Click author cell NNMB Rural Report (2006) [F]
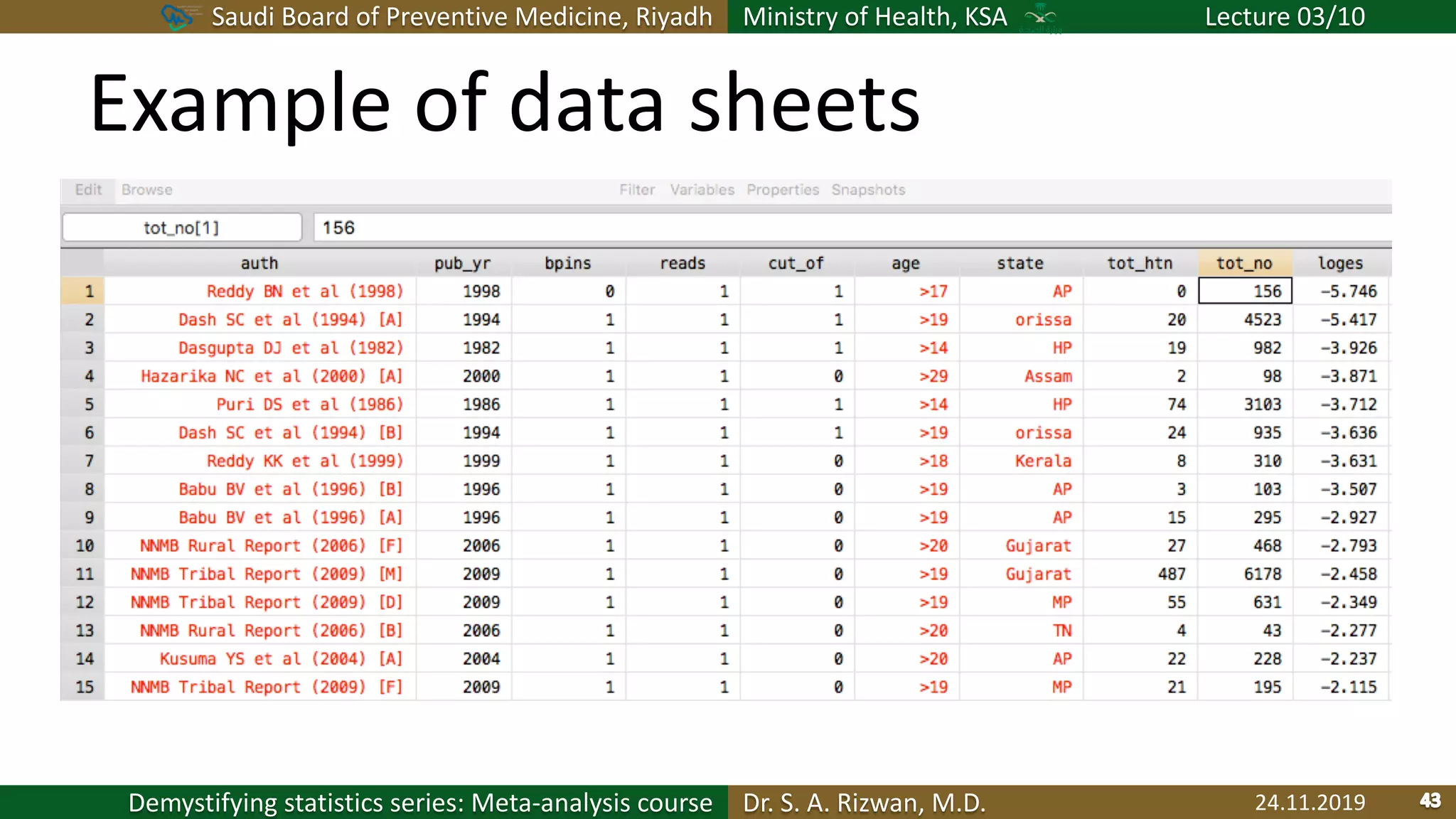 (x=260, y=545)
